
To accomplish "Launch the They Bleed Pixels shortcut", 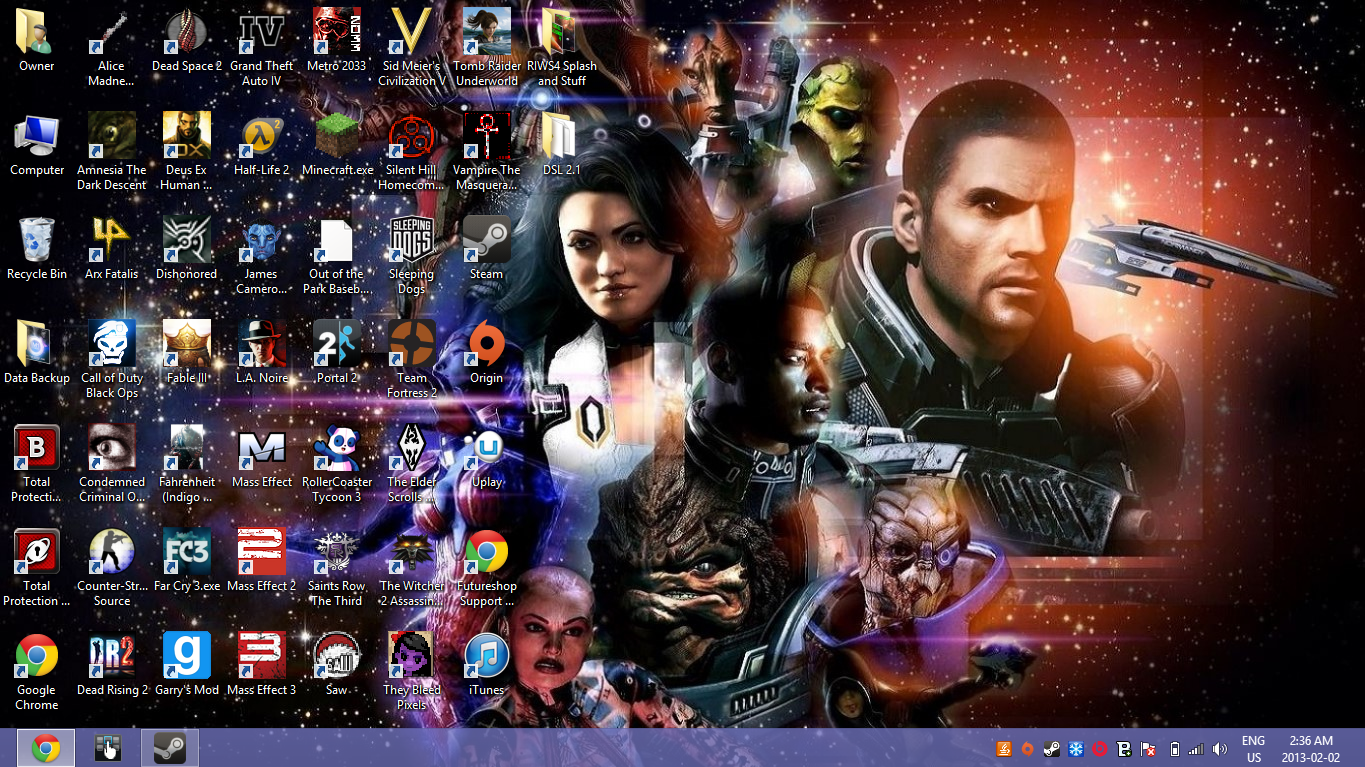I will pos(412,673).
